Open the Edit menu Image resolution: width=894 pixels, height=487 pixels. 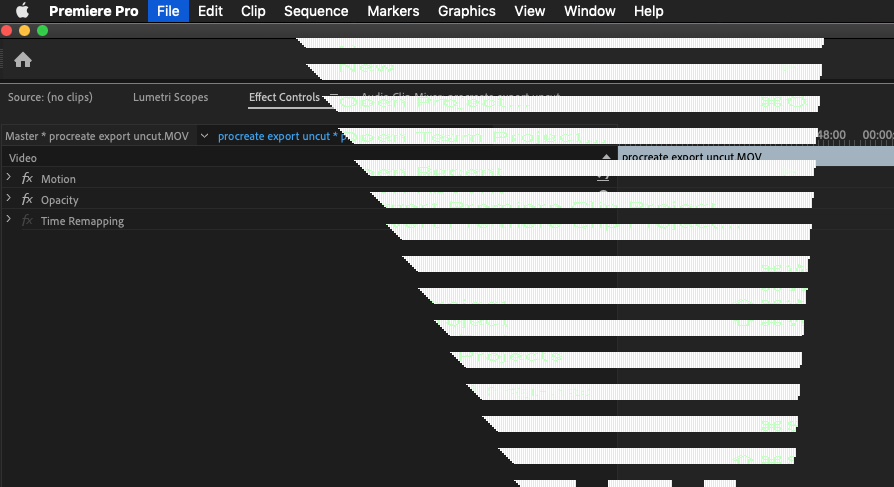[210, 11]
